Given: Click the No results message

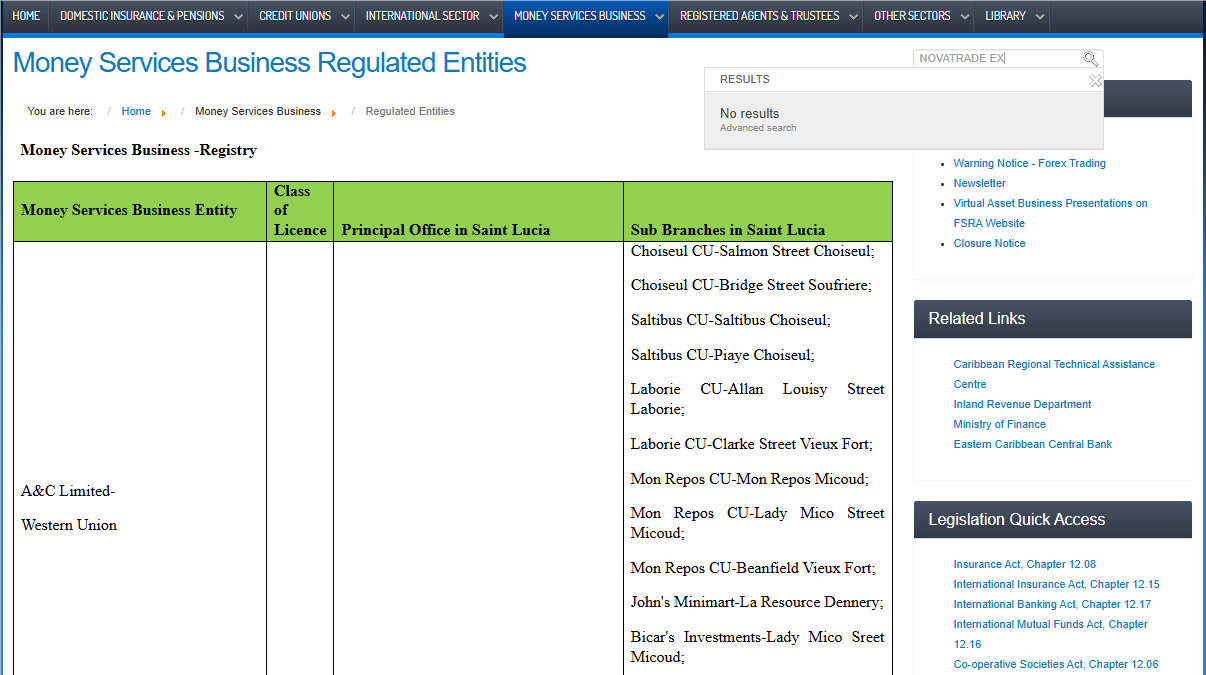Looking at the screenshot, I should click(x=749, y=113).
